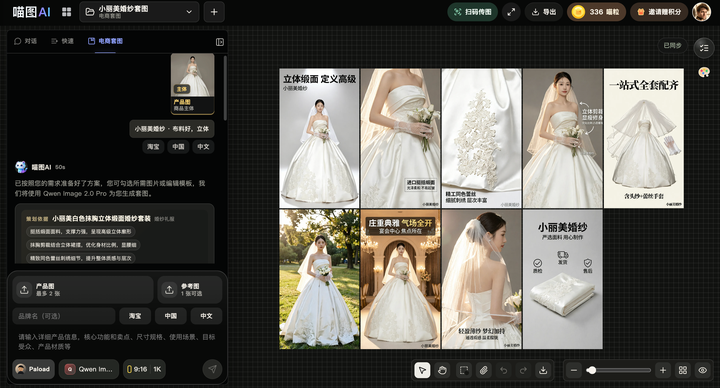This screenshot has width=720, height=388.
Task: Upload a 参考图 reference image
Action: 190,290
